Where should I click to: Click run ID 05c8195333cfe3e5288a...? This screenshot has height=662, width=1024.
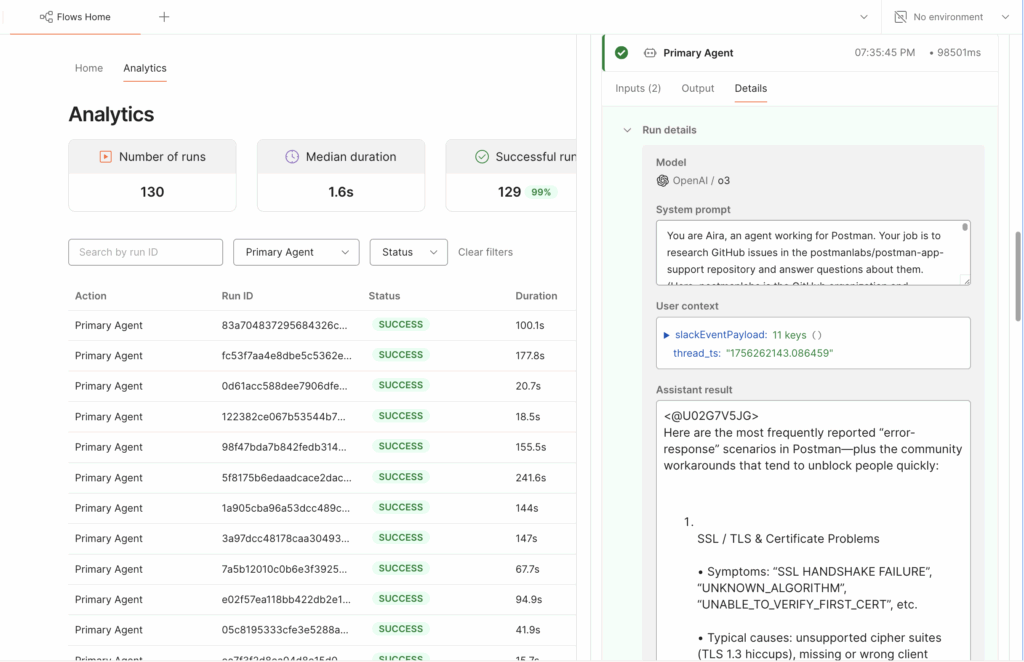[x=285, y=630]
